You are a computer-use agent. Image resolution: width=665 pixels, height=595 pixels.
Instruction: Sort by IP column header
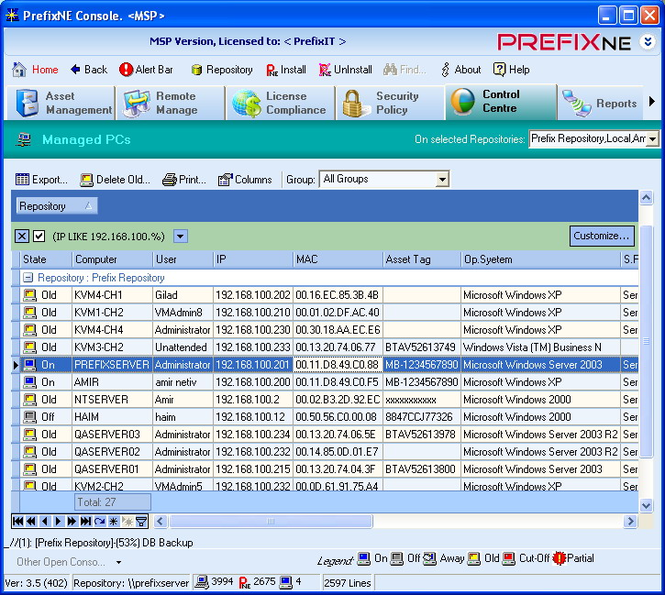click(x=253, y=260)
